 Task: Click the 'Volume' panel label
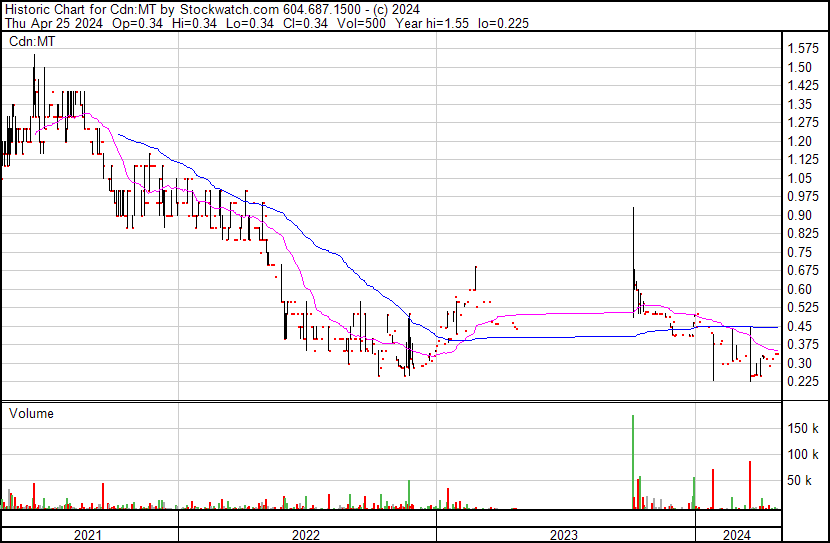[31, 413]
